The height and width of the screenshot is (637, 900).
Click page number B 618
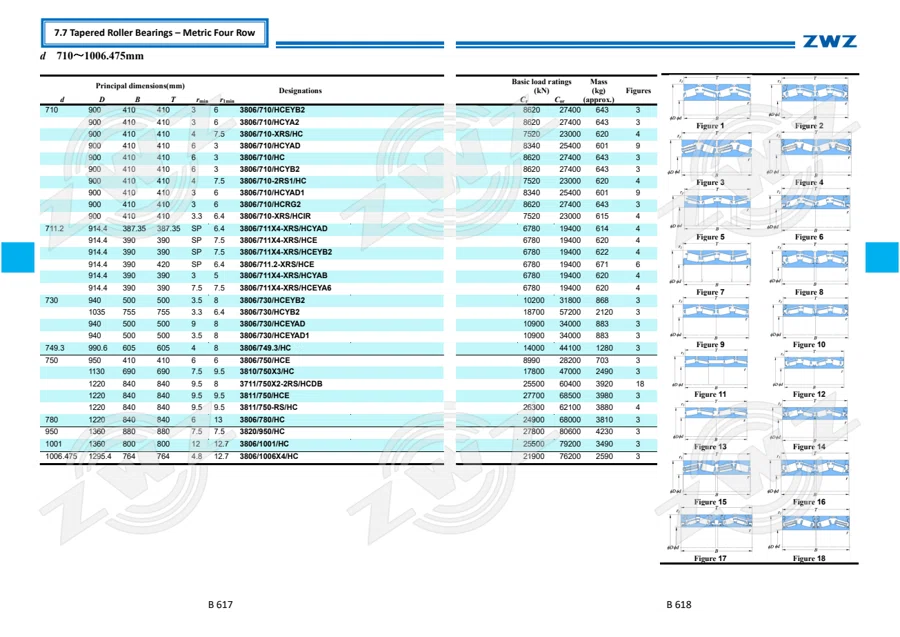679,604
